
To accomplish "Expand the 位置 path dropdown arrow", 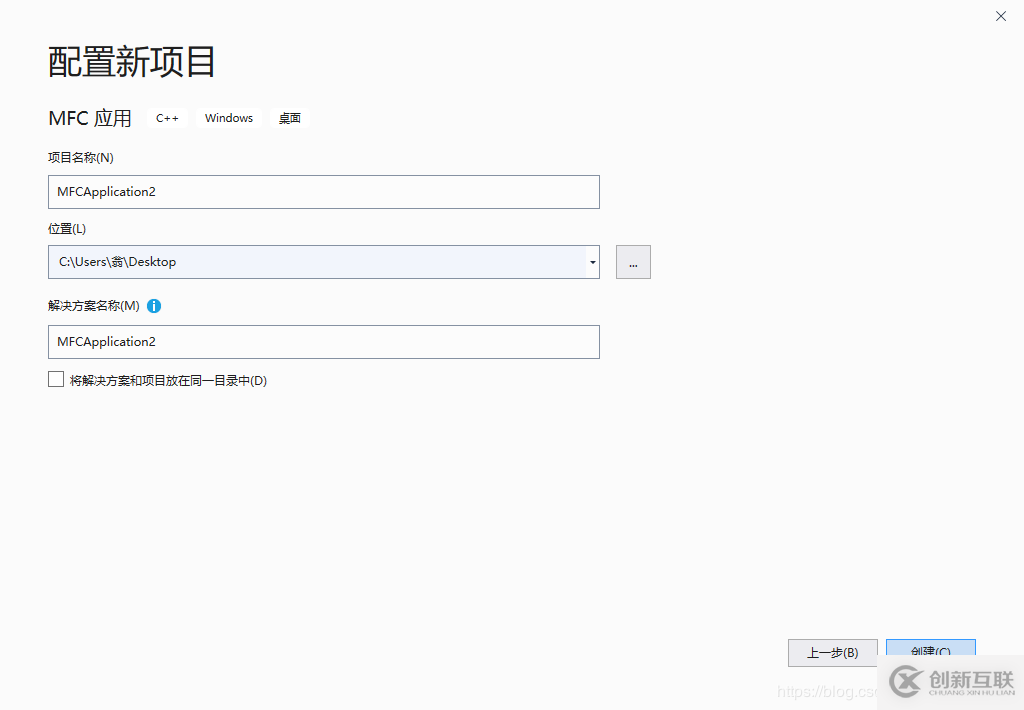I will click(x=592, y=262).
